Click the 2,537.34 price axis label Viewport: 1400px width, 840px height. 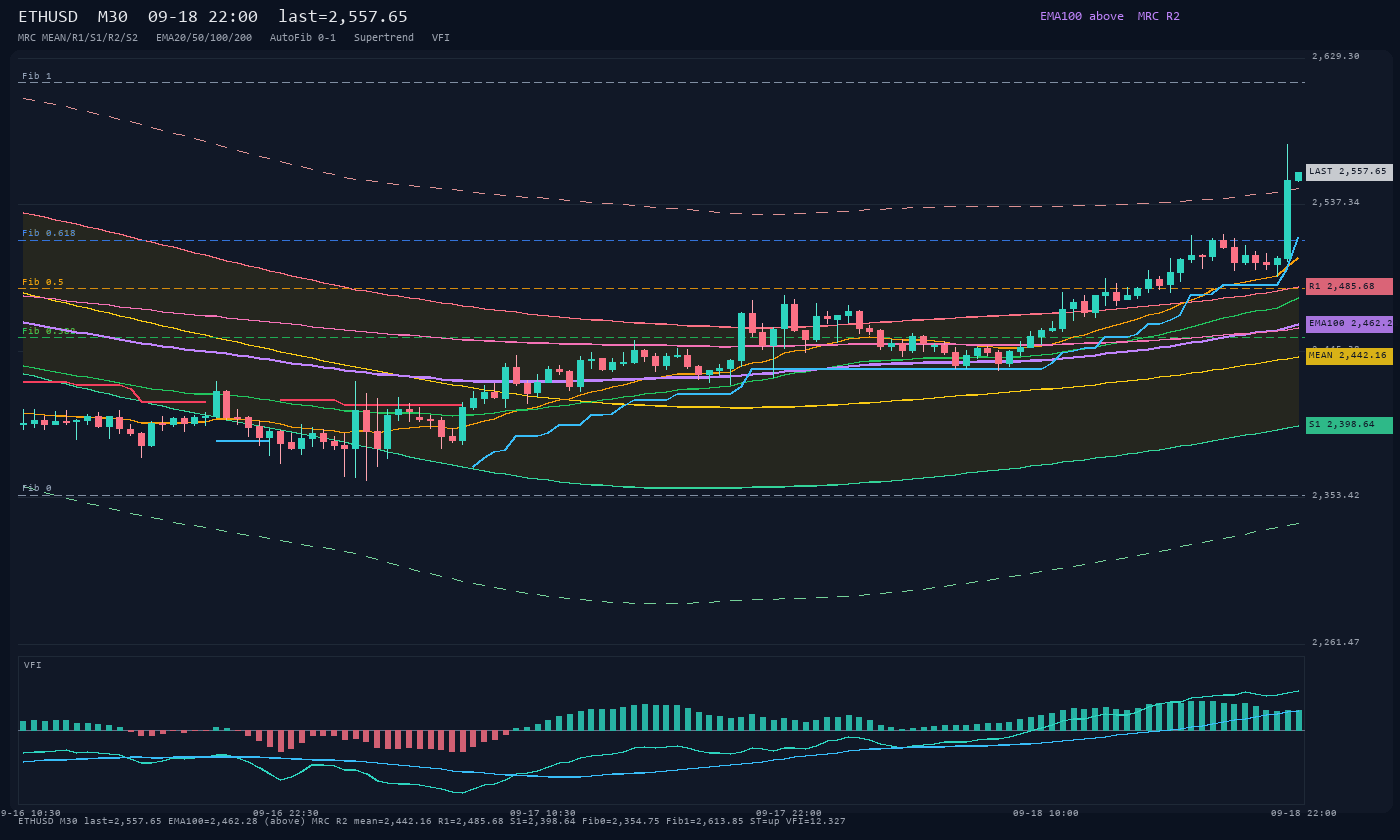tap(1336, 202)
